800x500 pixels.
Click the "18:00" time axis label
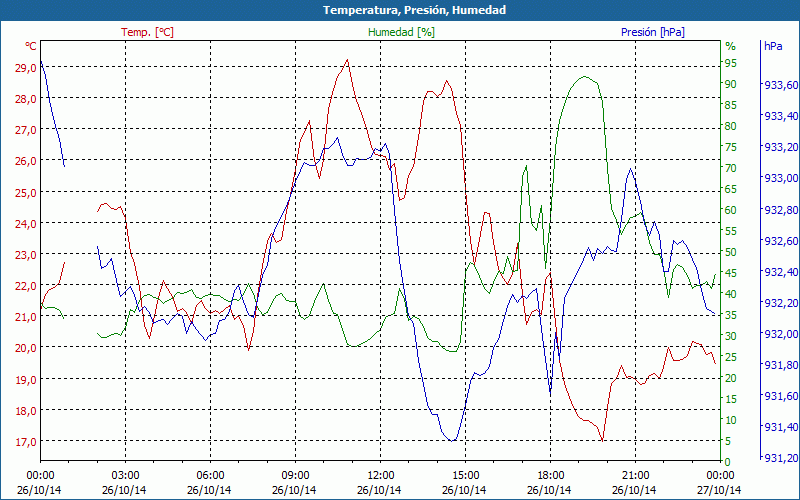click(551, 475)
